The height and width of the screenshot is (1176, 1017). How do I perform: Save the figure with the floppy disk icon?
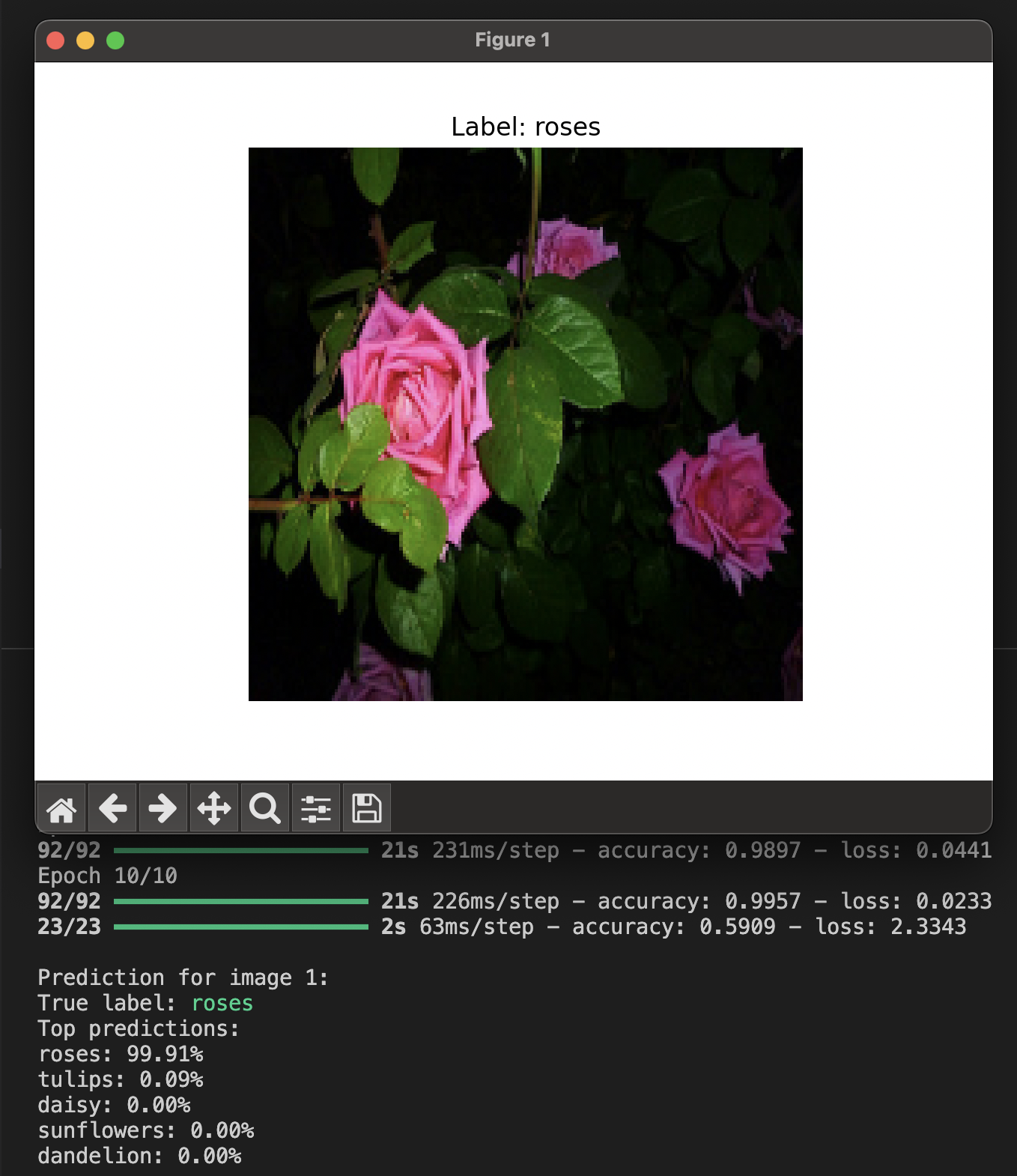pyautogui.click(x=367, y=808)
